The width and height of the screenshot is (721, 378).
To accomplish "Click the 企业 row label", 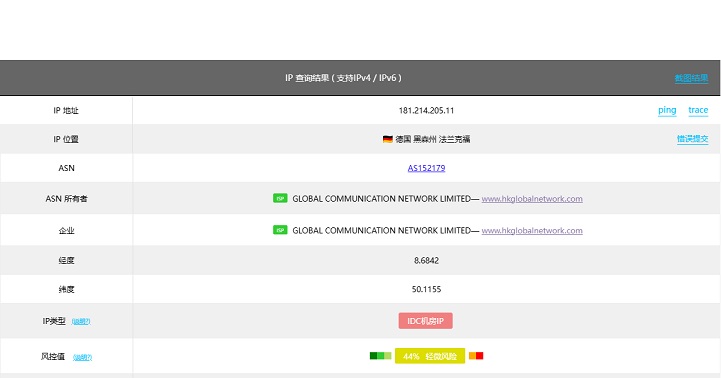I will pyautogui.click(x=66, y=230).
